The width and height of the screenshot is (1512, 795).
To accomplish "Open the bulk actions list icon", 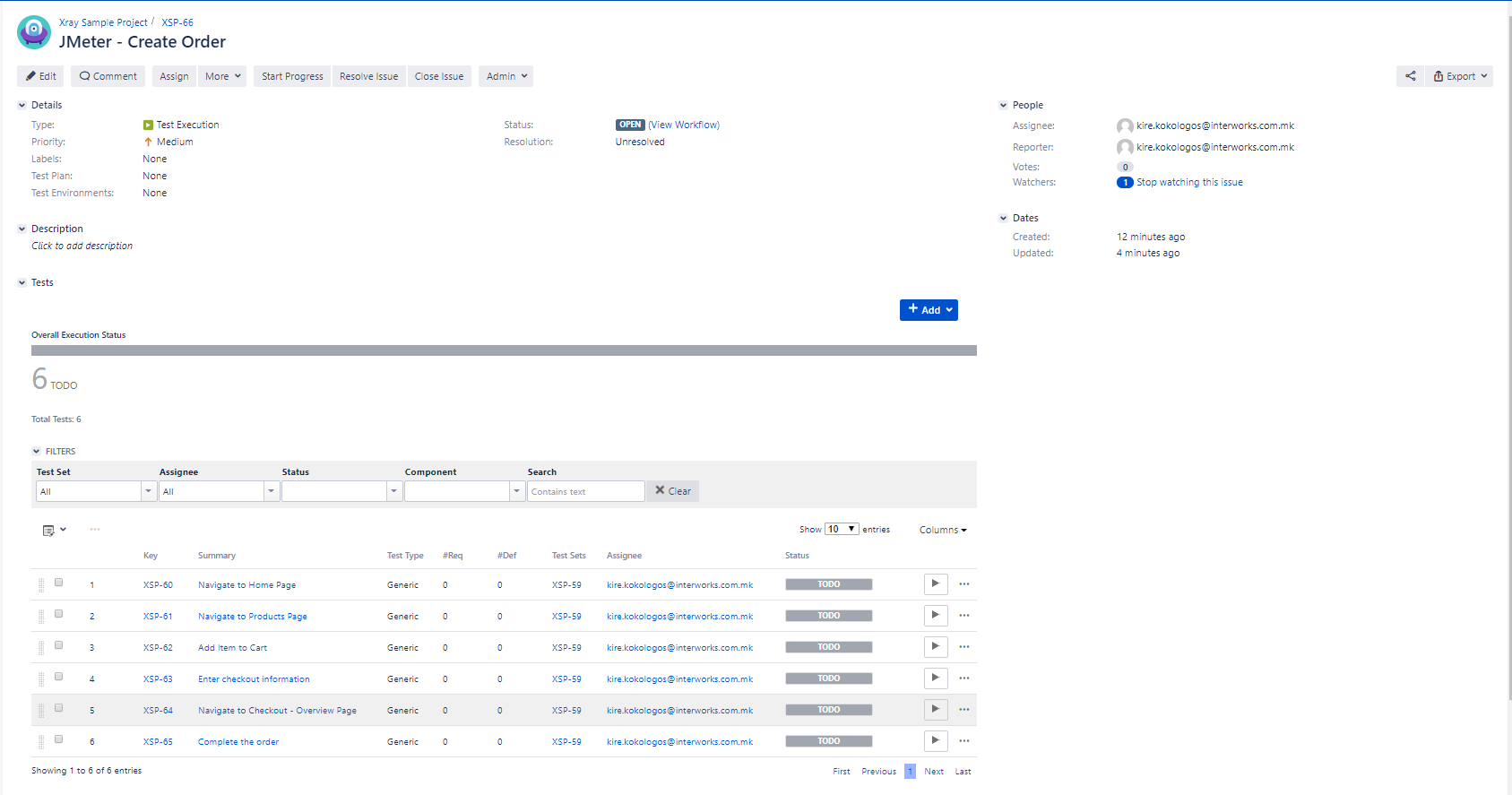I will [54, 530].
